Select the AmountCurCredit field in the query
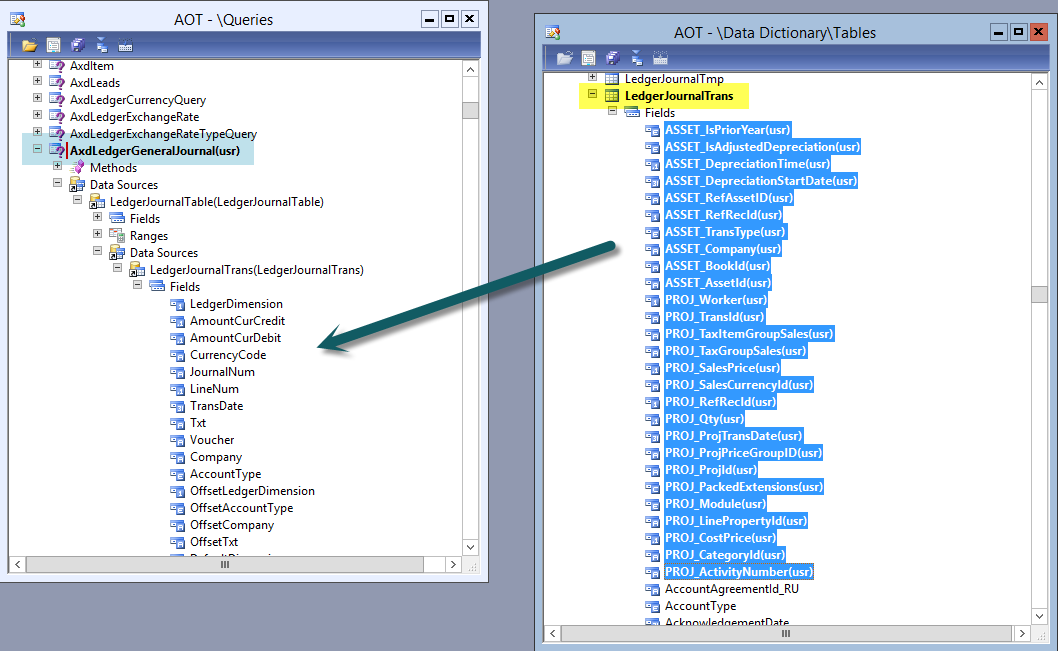1058x651 pixels. click(237, 321)
